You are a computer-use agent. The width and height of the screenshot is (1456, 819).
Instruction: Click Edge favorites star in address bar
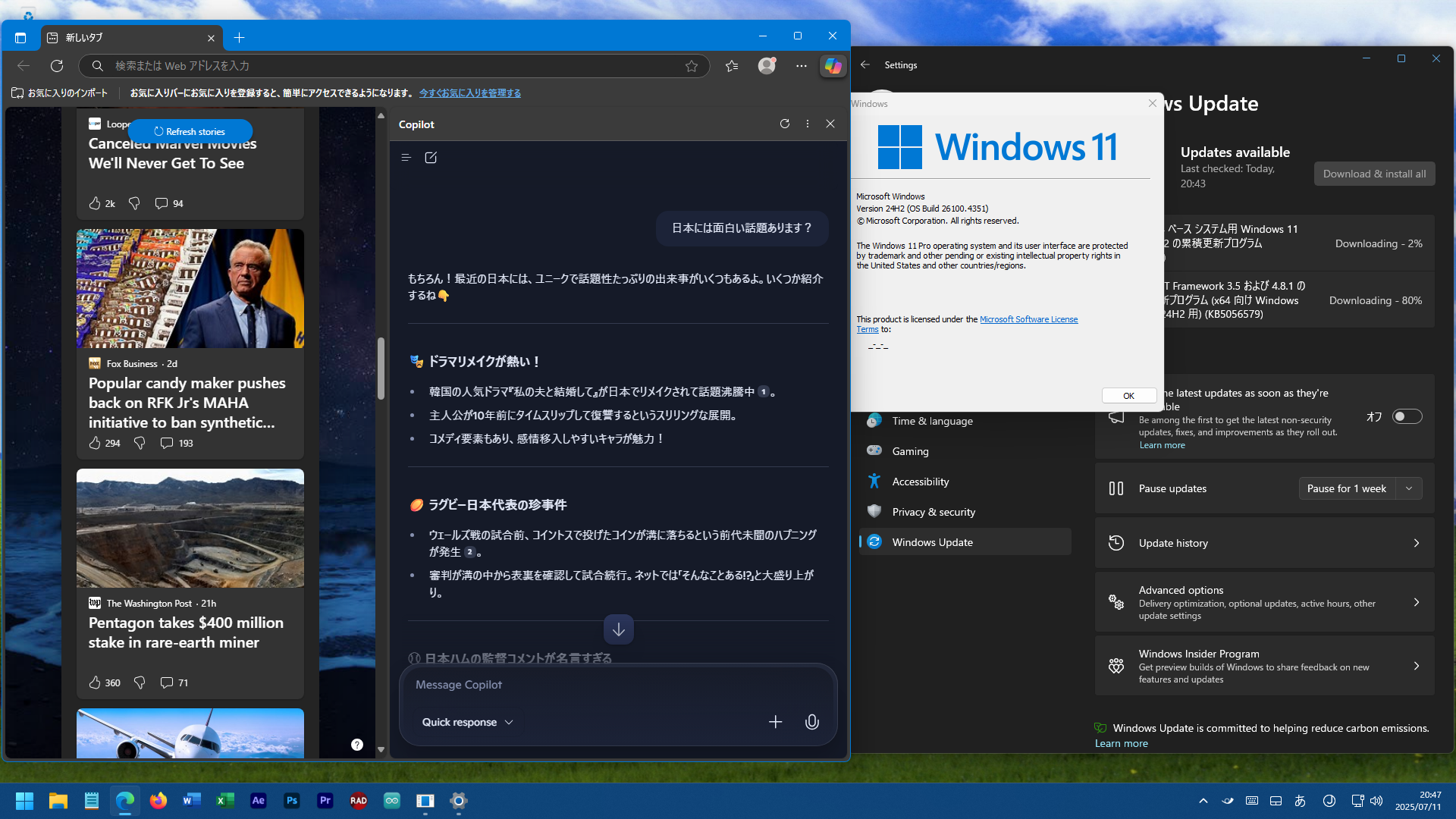coord(692,66)
